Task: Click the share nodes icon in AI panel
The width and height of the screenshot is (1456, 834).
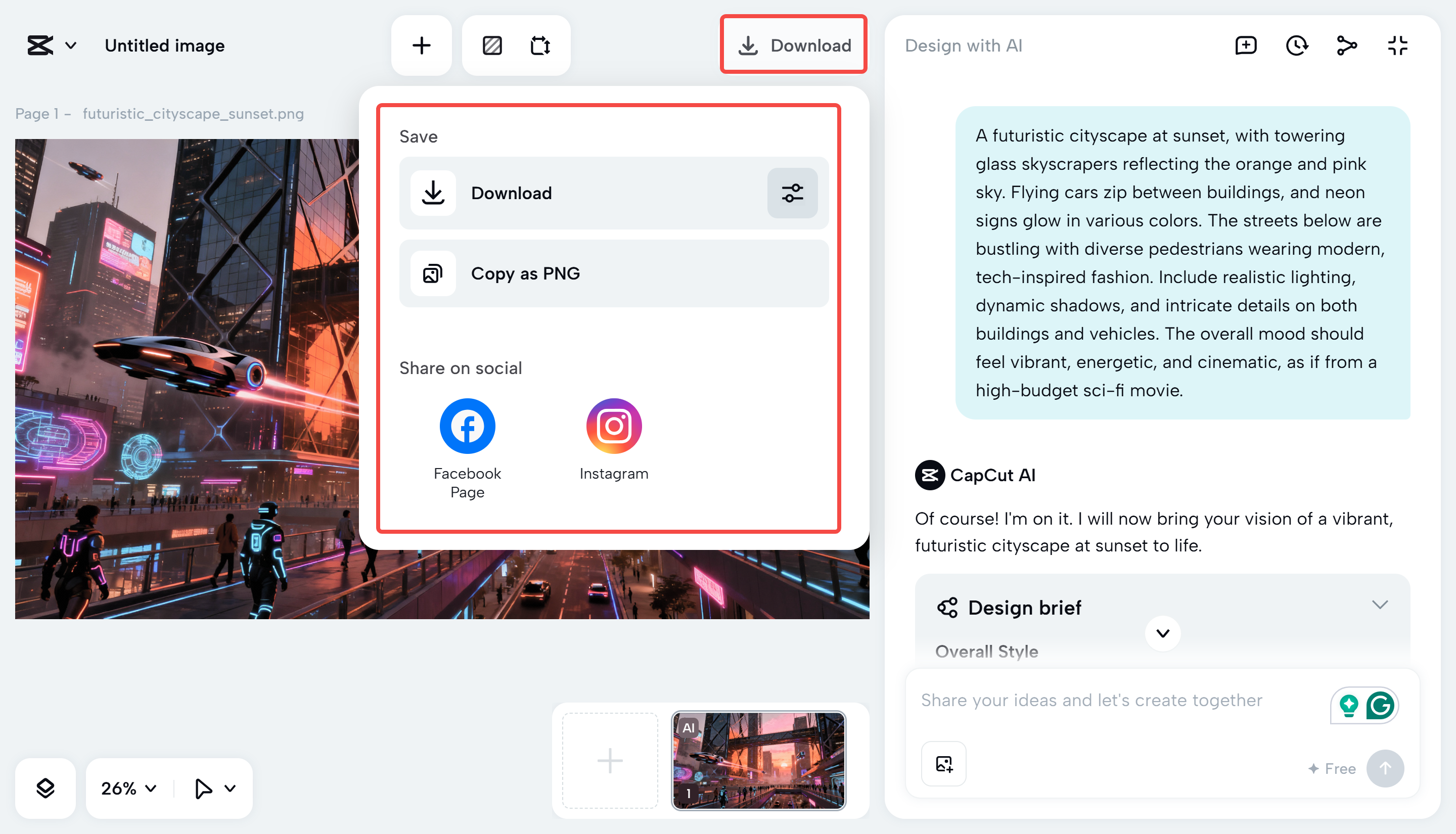Action: [1347, 45]
